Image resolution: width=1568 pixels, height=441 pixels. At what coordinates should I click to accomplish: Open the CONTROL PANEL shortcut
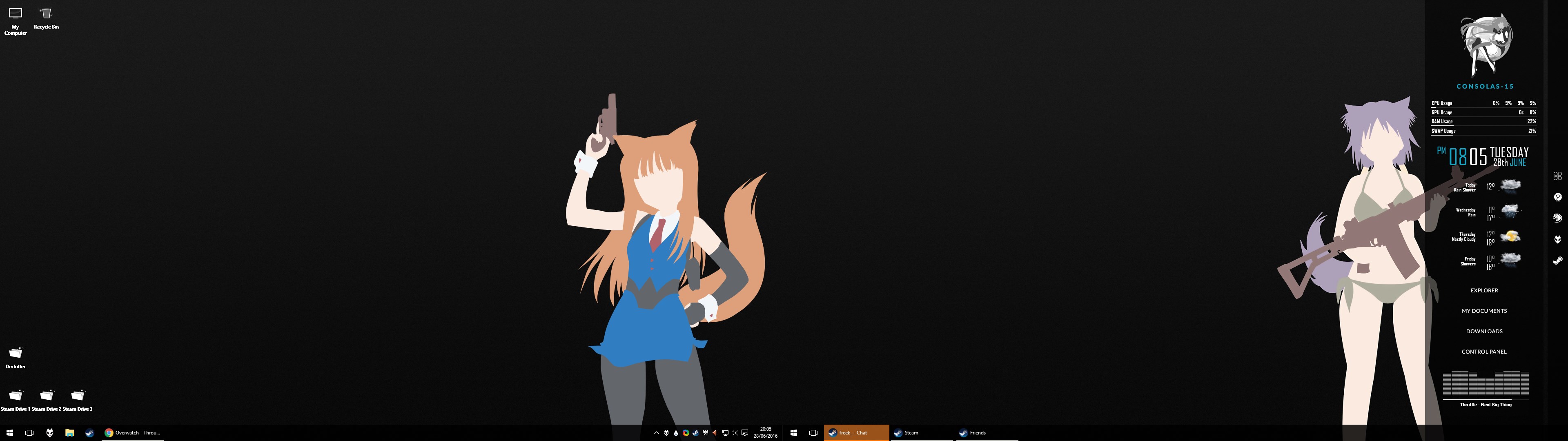click(1484, 352)
